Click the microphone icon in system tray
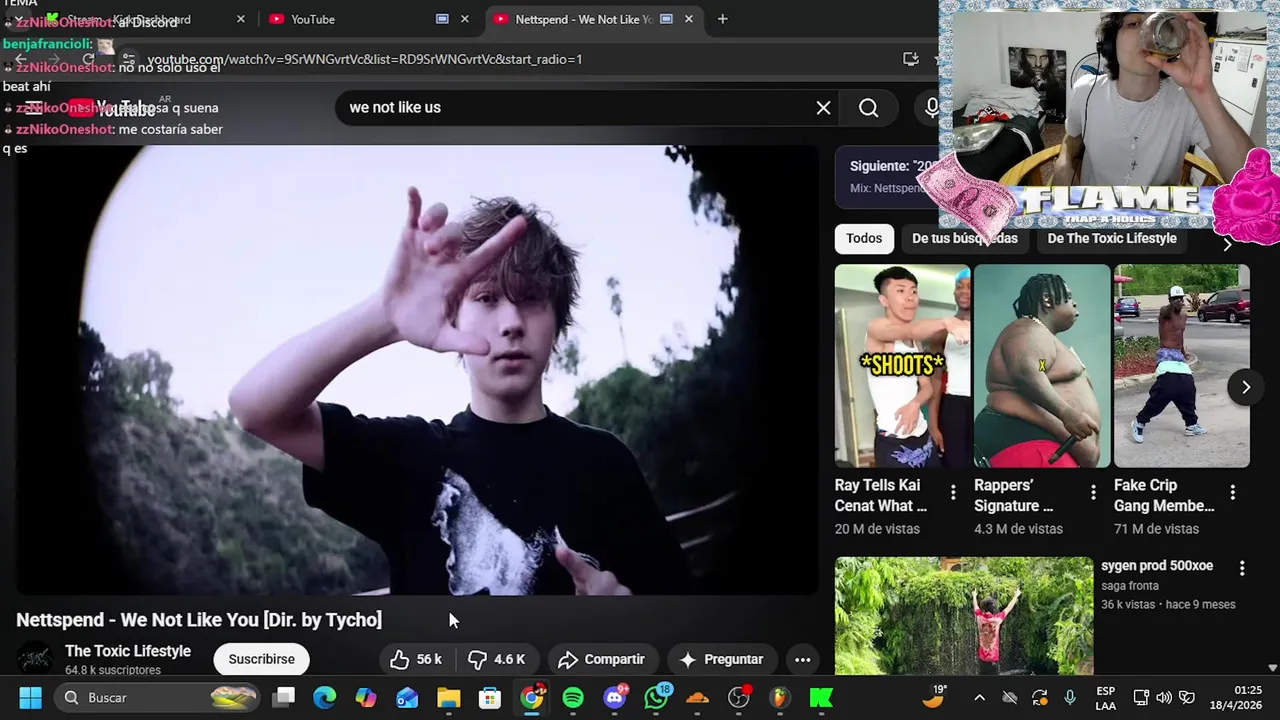The width and height of the screenshot is (1280, 720). (x=1070, y=697)
